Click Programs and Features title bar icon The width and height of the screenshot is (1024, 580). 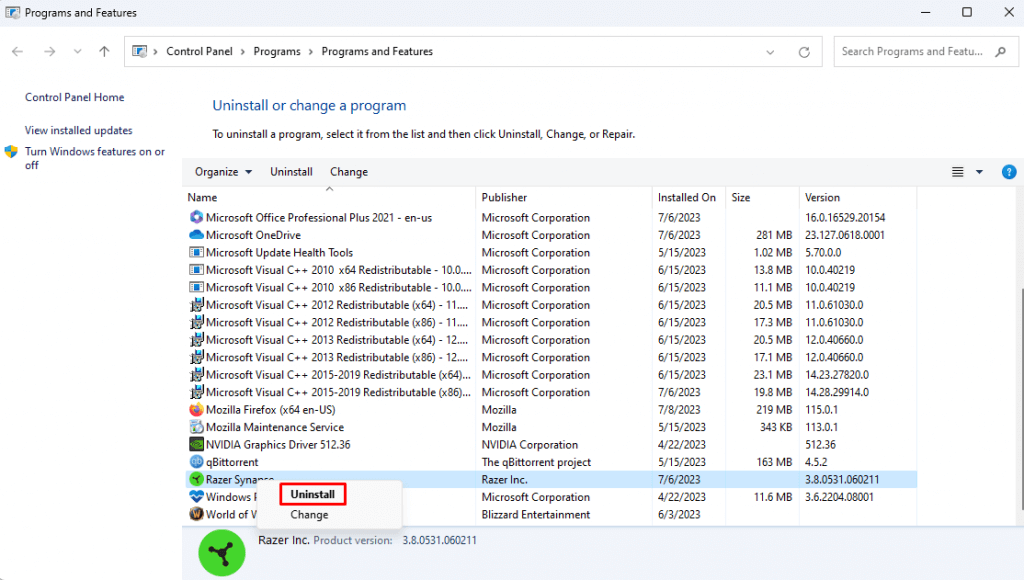[x=12, y=12]
